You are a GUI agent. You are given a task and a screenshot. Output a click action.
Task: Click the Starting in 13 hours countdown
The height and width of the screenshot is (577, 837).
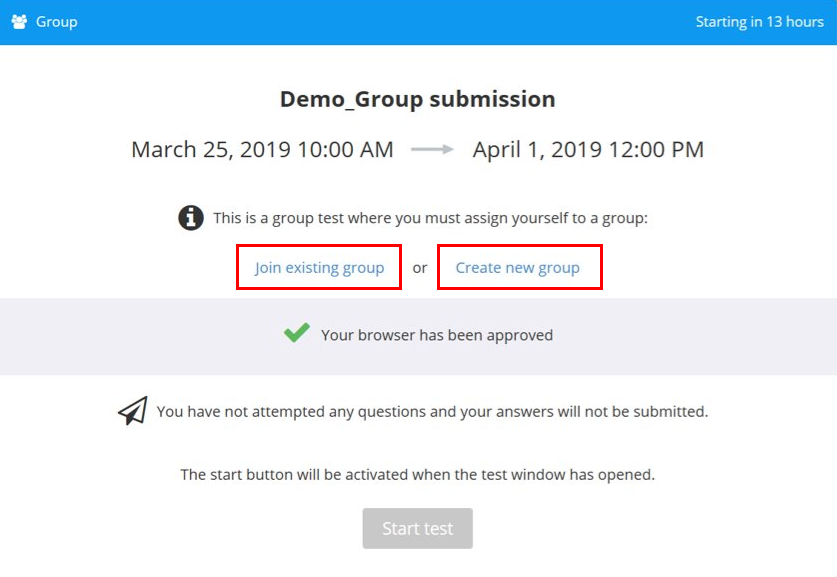click(760, 22)
